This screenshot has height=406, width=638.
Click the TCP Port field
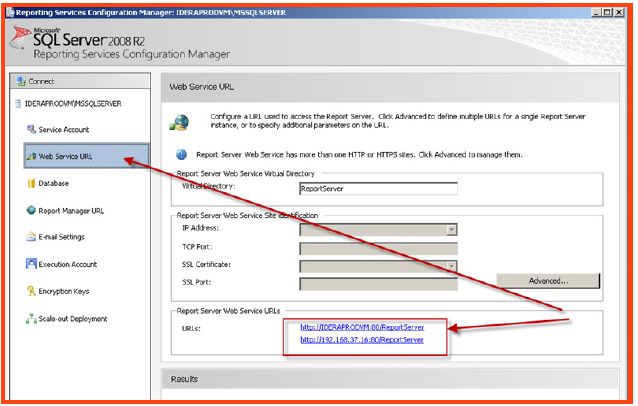tap(378, 248)
